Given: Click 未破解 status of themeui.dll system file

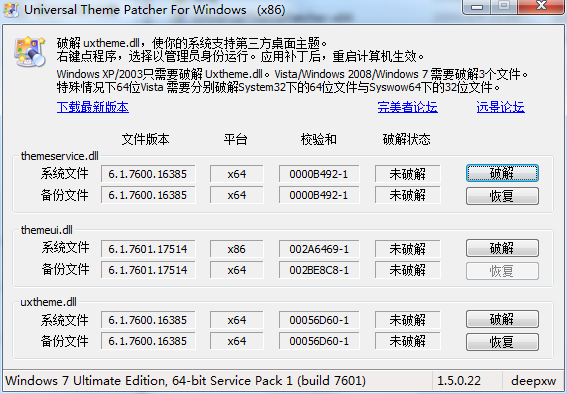Looking at the screenshot, I should [x=408, y=249].
